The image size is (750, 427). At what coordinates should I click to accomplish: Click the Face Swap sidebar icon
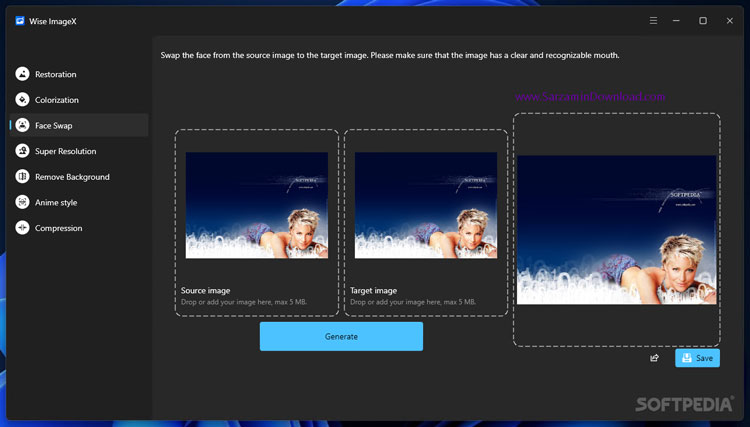pos(22,125)
